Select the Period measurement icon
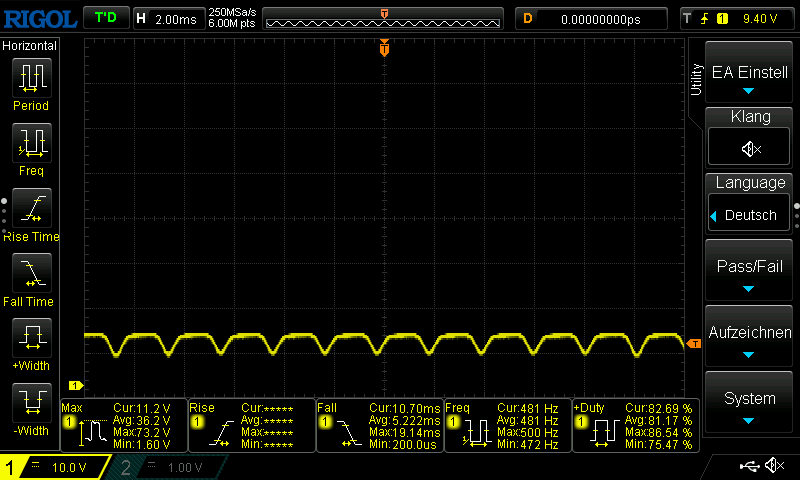 (x=32, y=78)
